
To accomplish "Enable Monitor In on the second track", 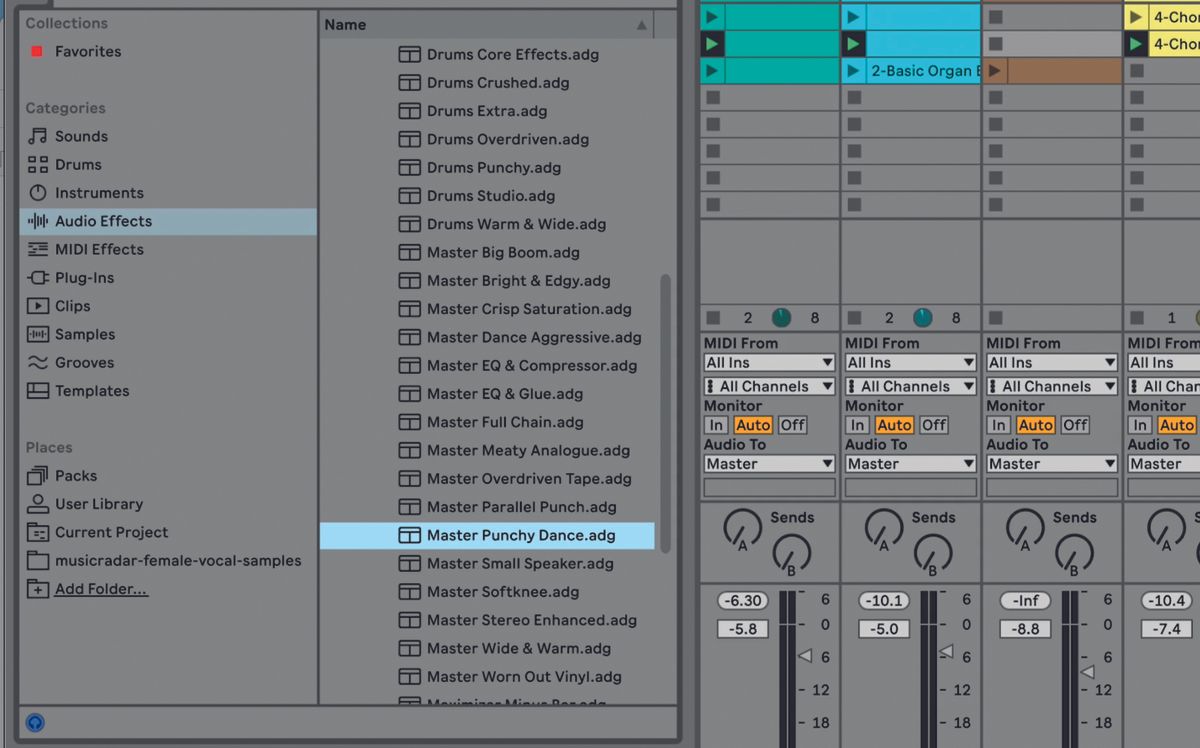I will click(858, 425).
